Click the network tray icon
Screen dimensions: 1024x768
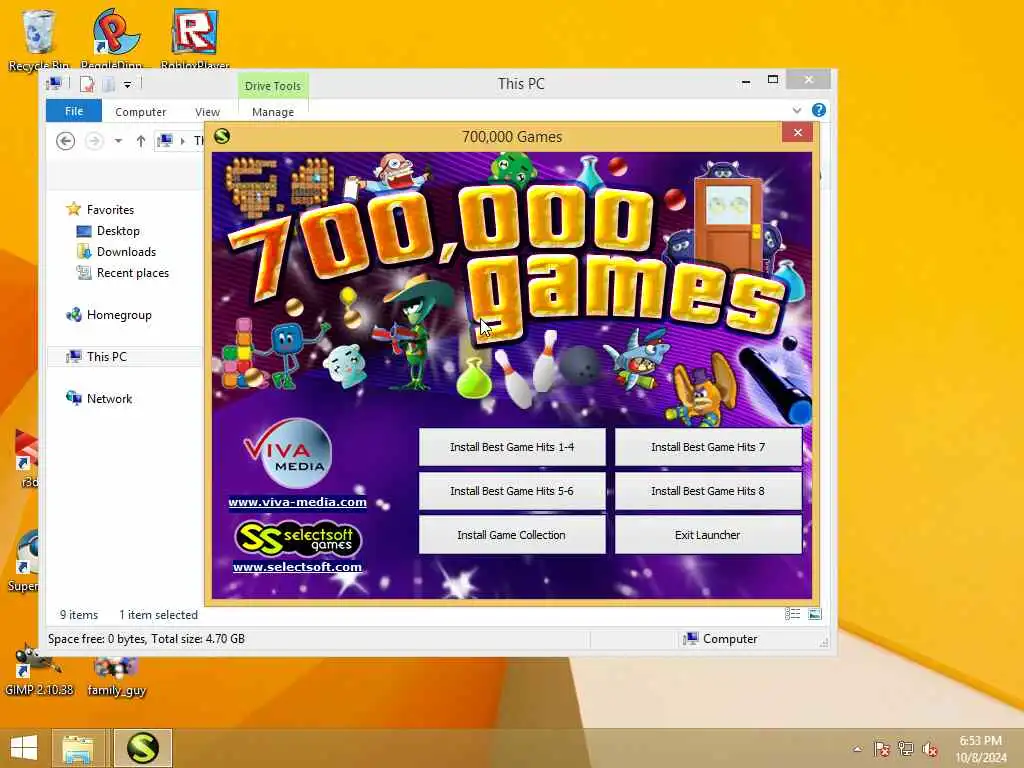click(x=905, y=749)
